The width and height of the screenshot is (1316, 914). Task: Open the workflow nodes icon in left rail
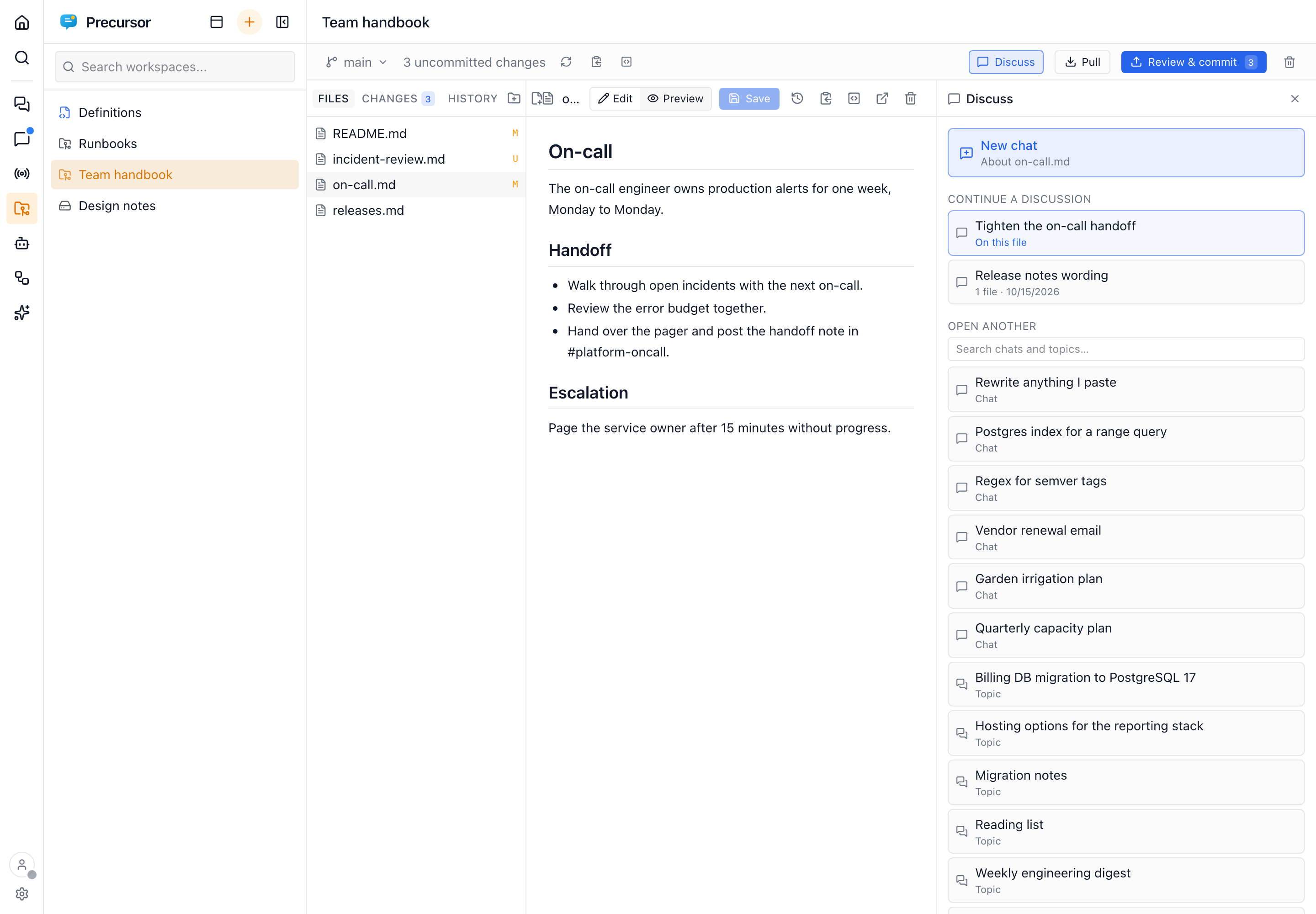click(x=22, y=278)
